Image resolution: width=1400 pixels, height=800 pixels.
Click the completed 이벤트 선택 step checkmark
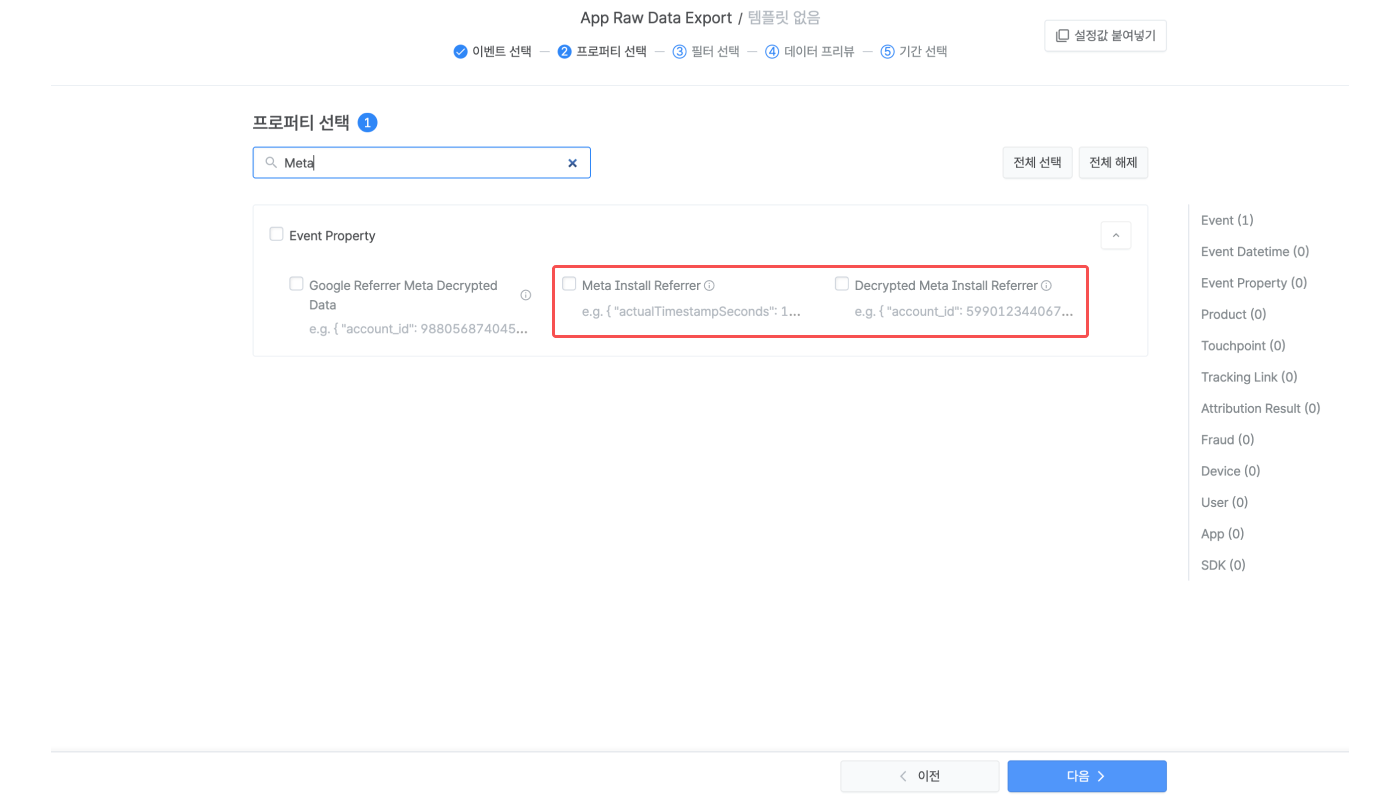pyautogui.click(x=460, y=52)
